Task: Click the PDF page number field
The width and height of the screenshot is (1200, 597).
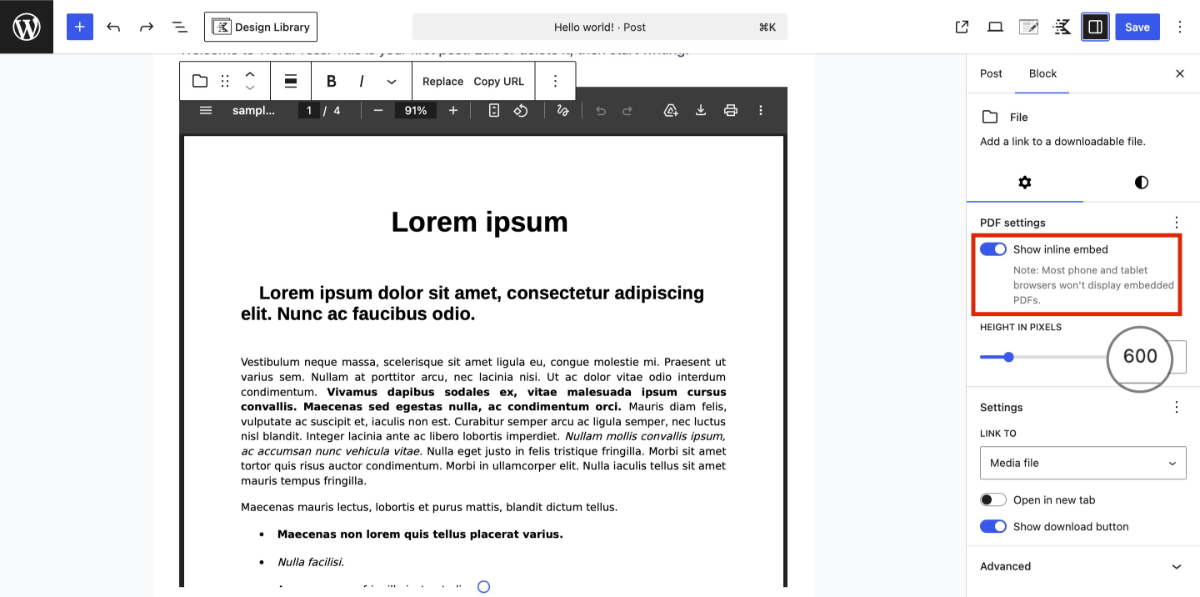Action: tap(309, 110)
